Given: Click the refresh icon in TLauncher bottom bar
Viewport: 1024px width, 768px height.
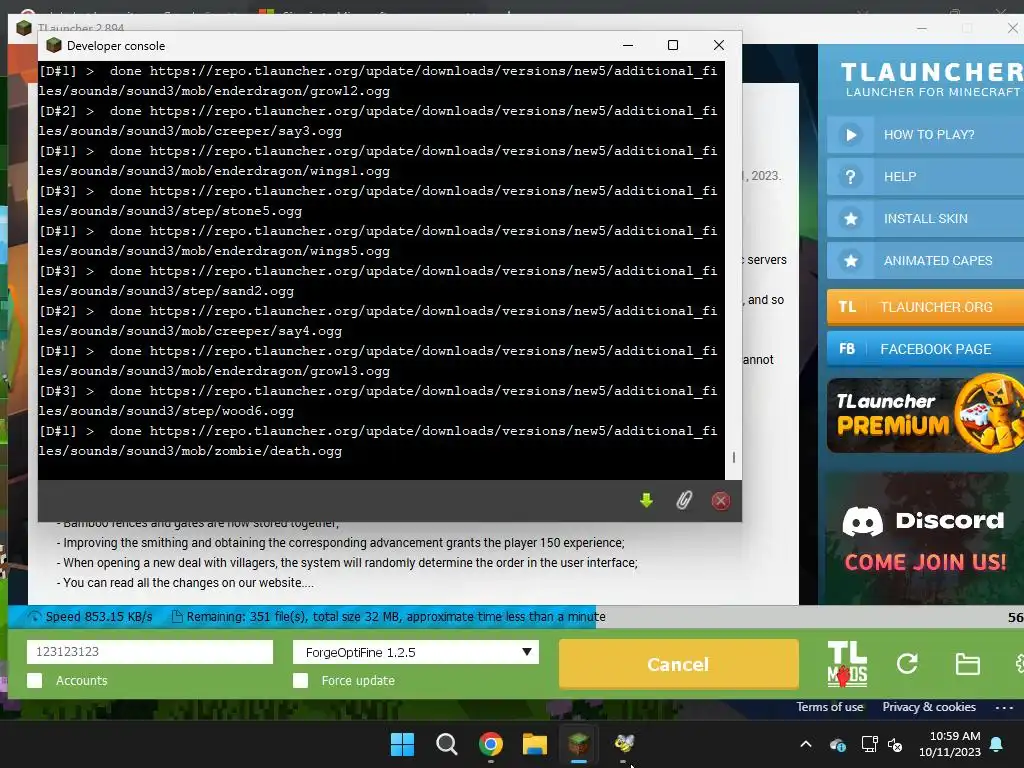Looking at the screenshot, I should [x=907, y=664].
